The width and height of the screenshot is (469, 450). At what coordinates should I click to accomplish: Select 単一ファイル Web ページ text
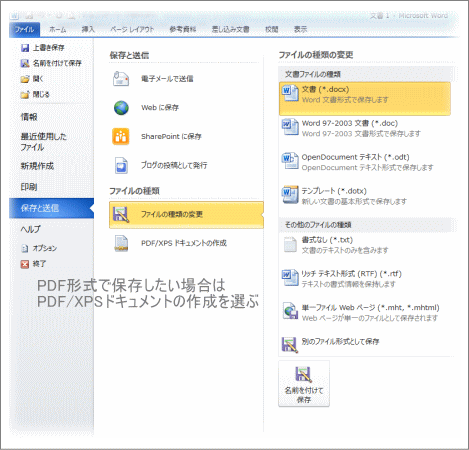370,307
